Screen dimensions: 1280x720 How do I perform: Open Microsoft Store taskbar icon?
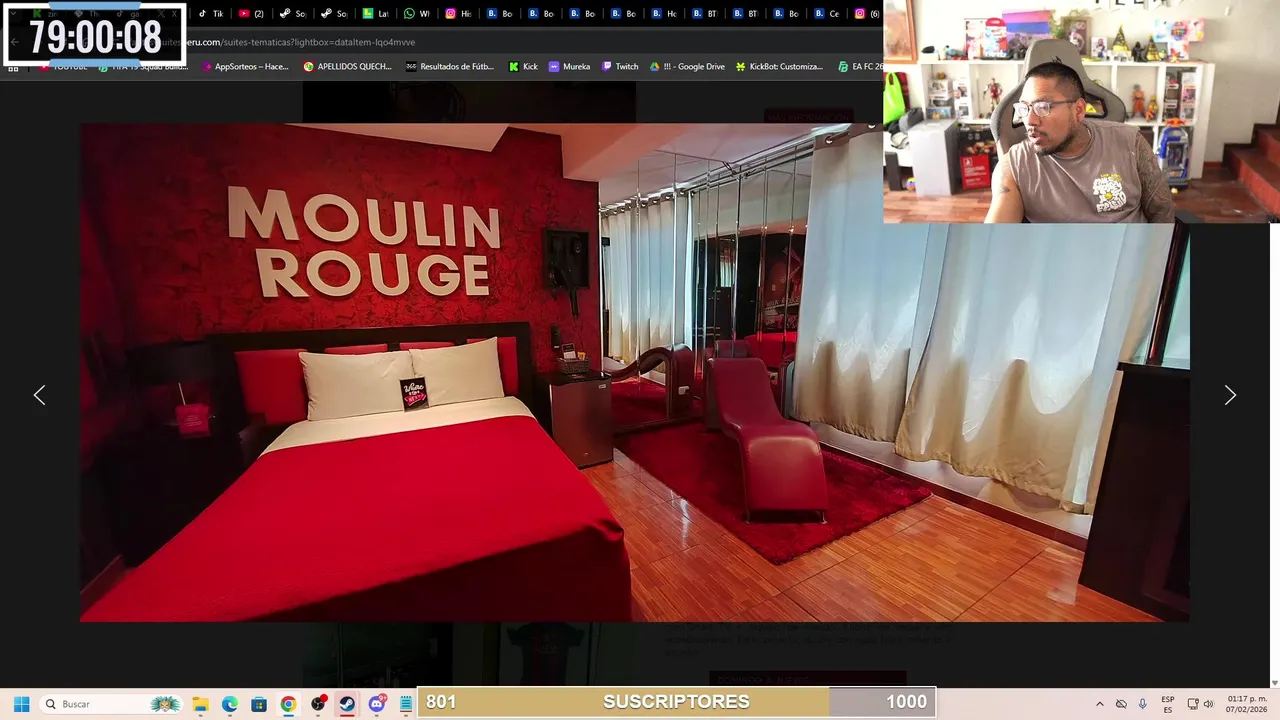click(x=259, y=704)
